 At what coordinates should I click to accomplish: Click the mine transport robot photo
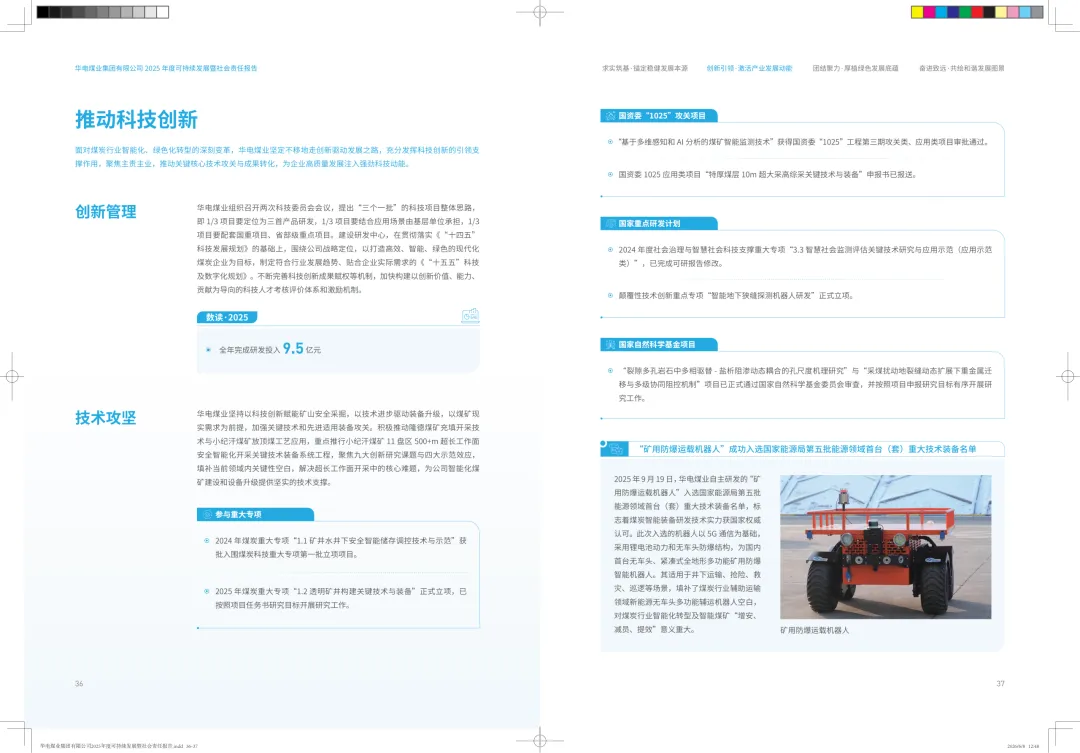(x=886, y=546)
